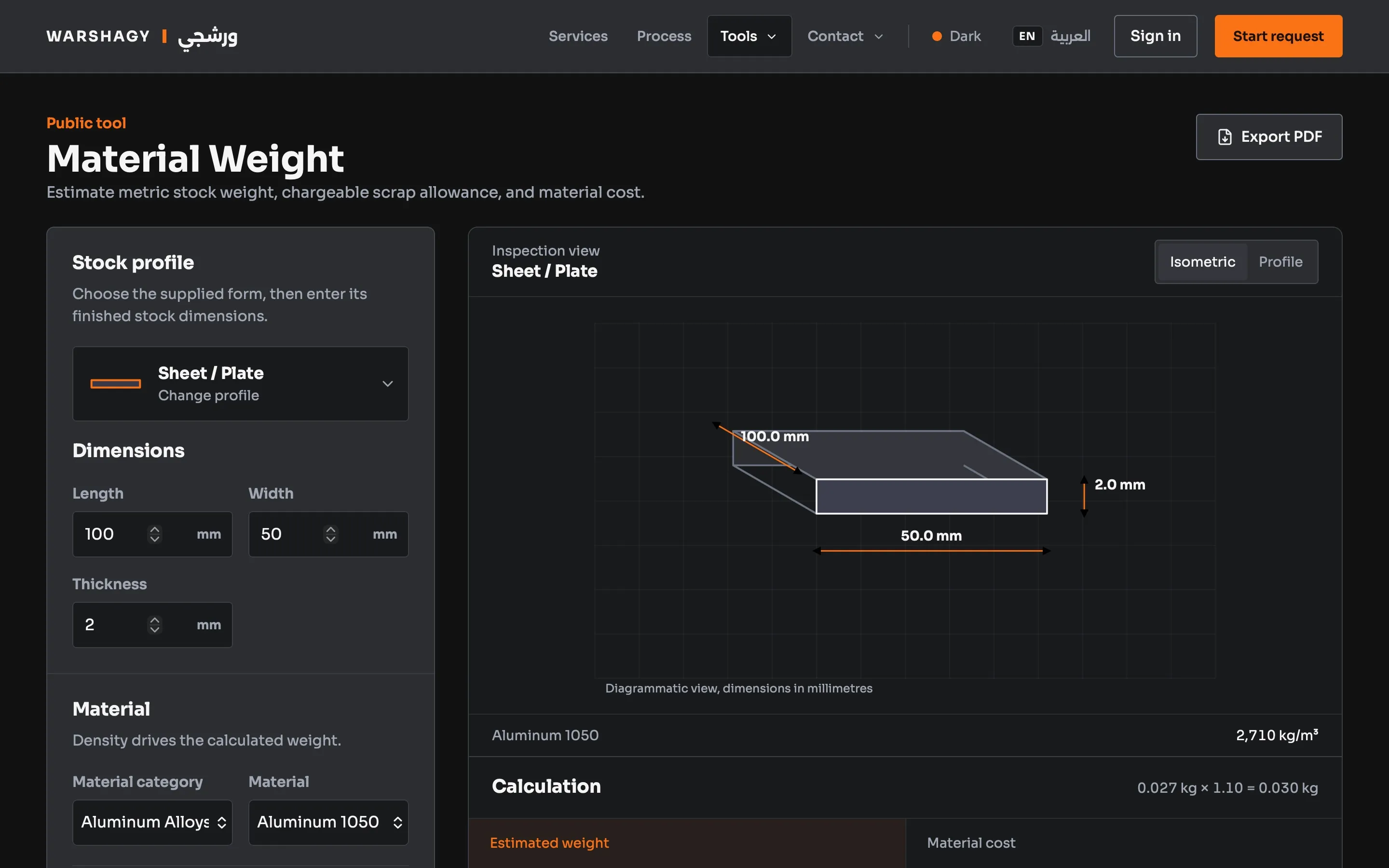Click the Export PDF document icon
This screenshot has width=1389, height=868.
pyautogui.click(x=1224, y=136)
